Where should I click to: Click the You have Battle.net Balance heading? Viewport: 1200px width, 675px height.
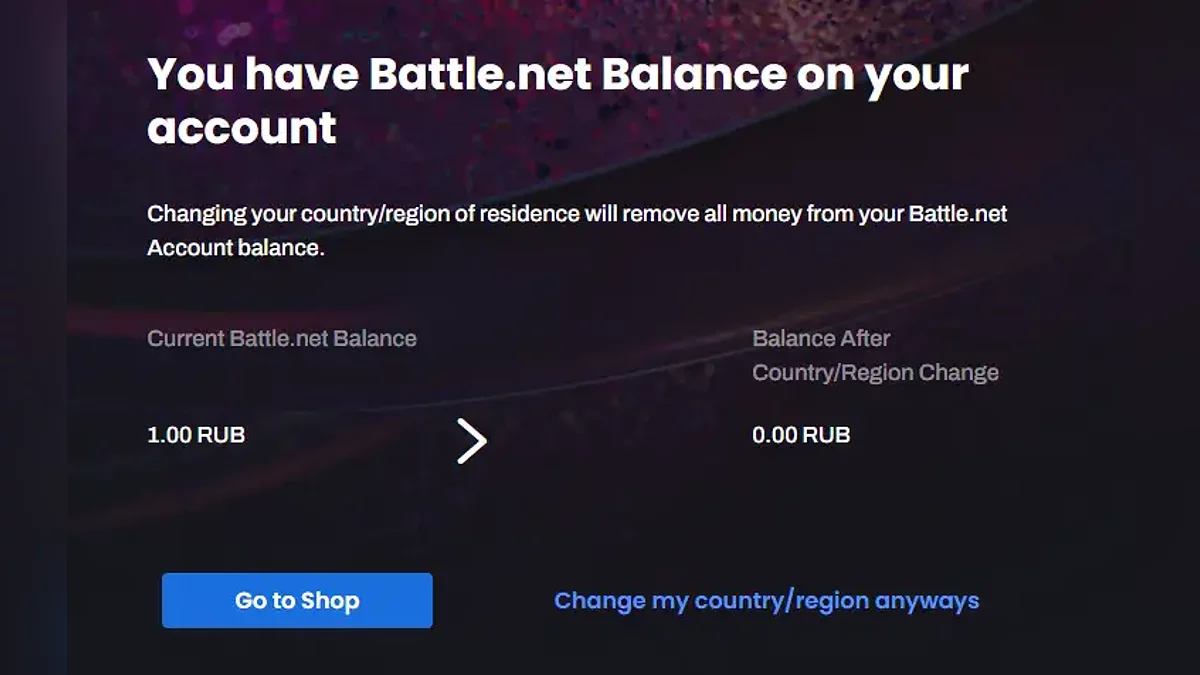click(557, 100)
